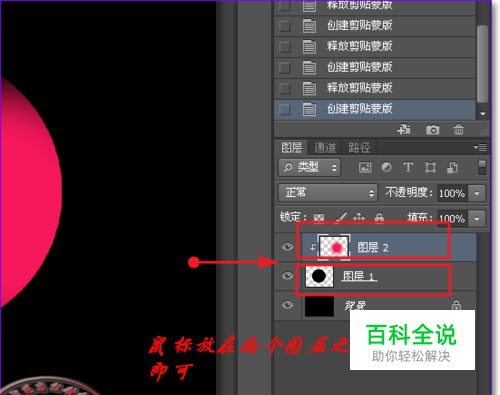
Task: Click clipping mask arrow indicator on 图层 2
Action: [313, 247]
